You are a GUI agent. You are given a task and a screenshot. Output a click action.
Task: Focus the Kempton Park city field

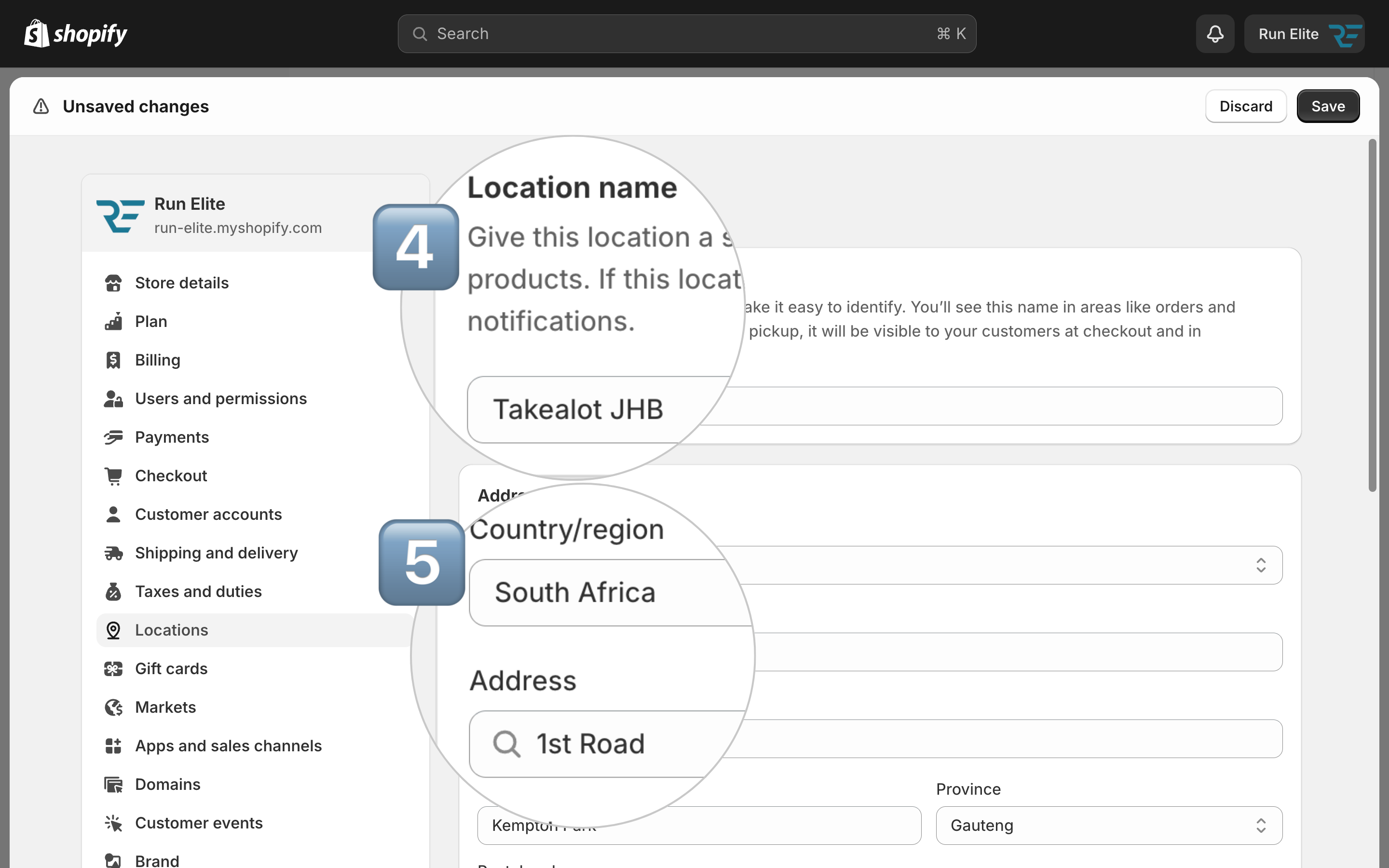(x=699, y=826)
